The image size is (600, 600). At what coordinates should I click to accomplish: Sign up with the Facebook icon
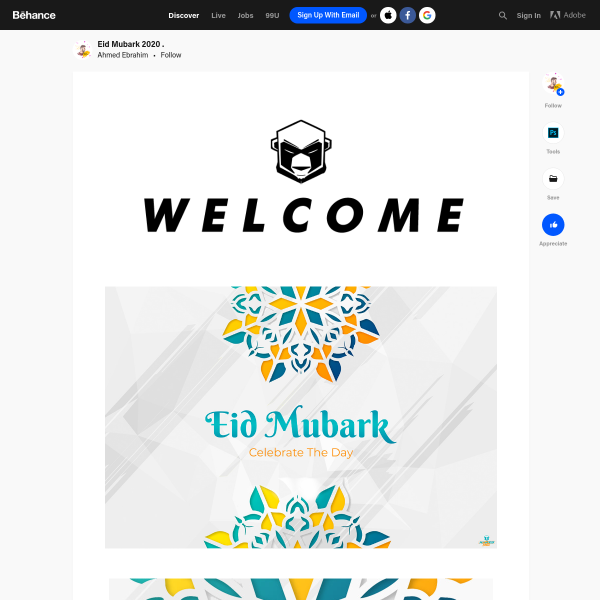click(x=408, y=15)
